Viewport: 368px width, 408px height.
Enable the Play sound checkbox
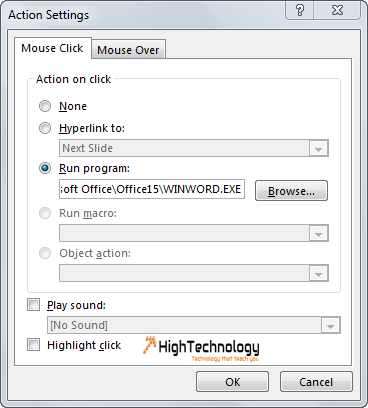coord(33,305)
